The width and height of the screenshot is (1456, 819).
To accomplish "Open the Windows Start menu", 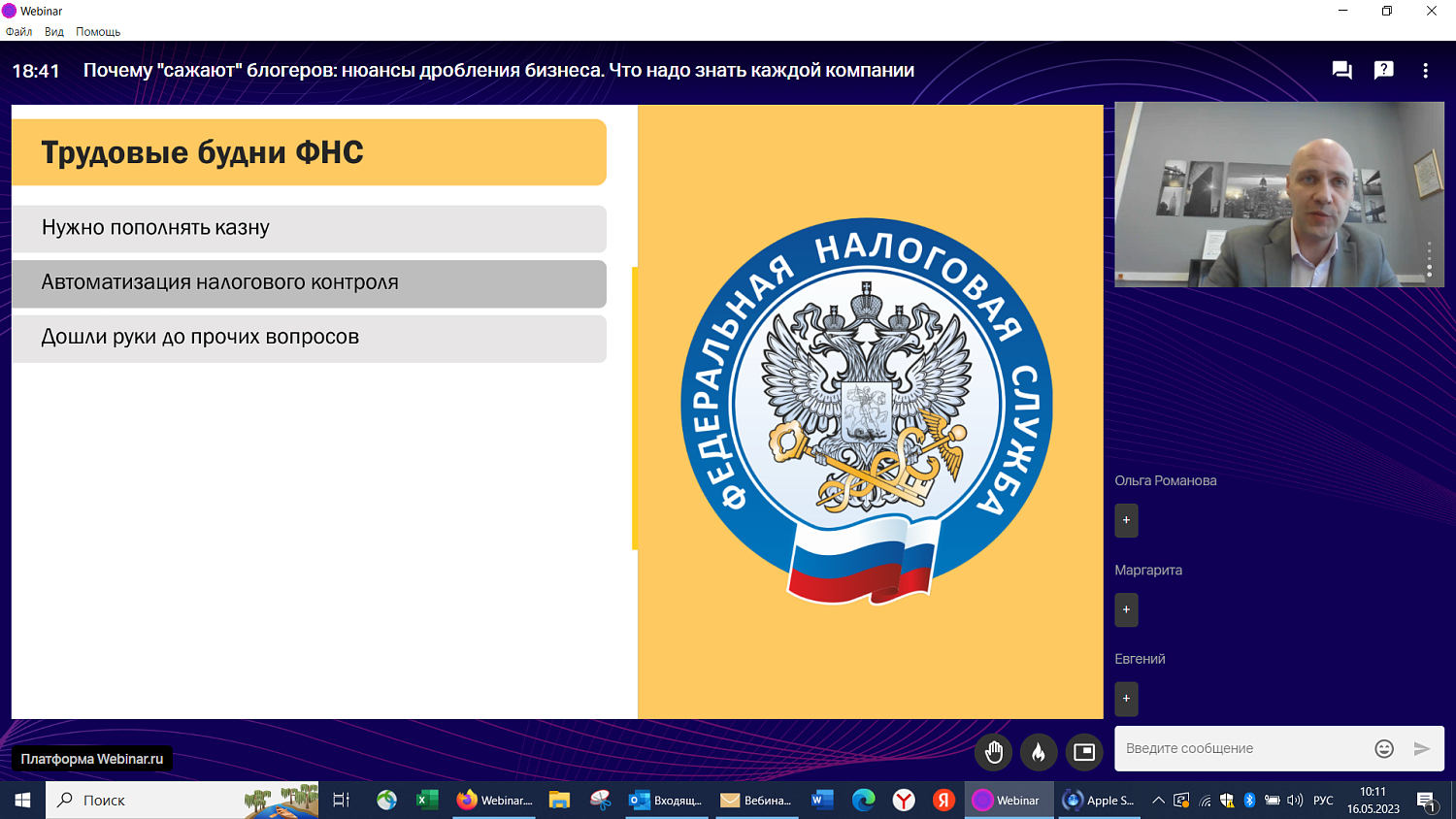I will [x=22, y=801].
